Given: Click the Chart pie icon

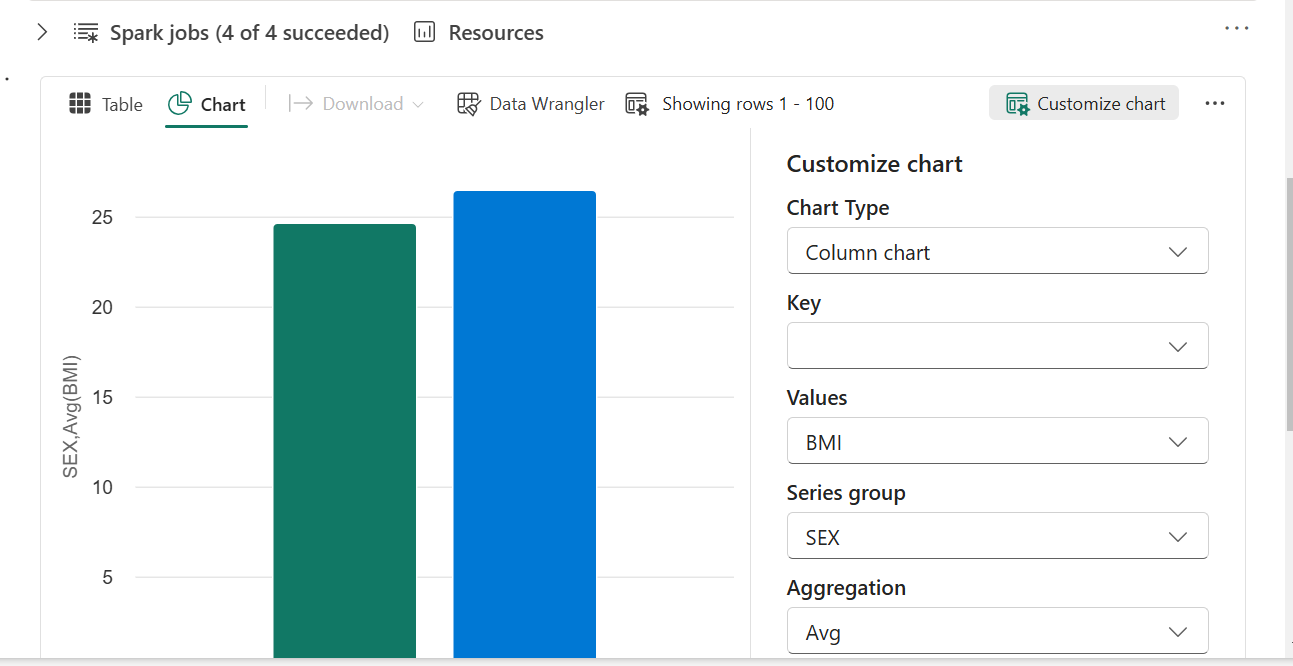Looking at the screenshot, I should (180, 104).
